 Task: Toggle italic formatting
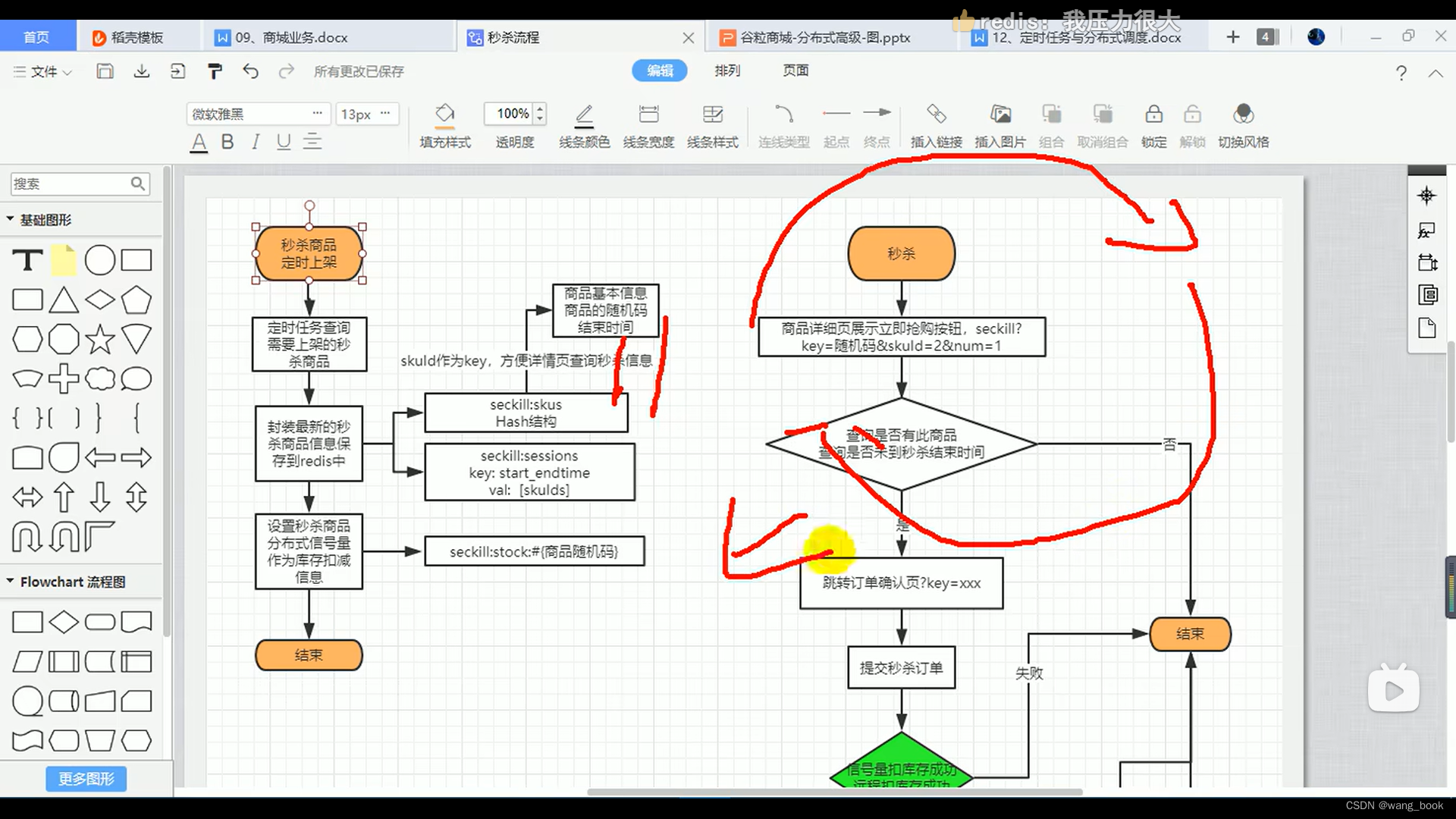(256, 142)
